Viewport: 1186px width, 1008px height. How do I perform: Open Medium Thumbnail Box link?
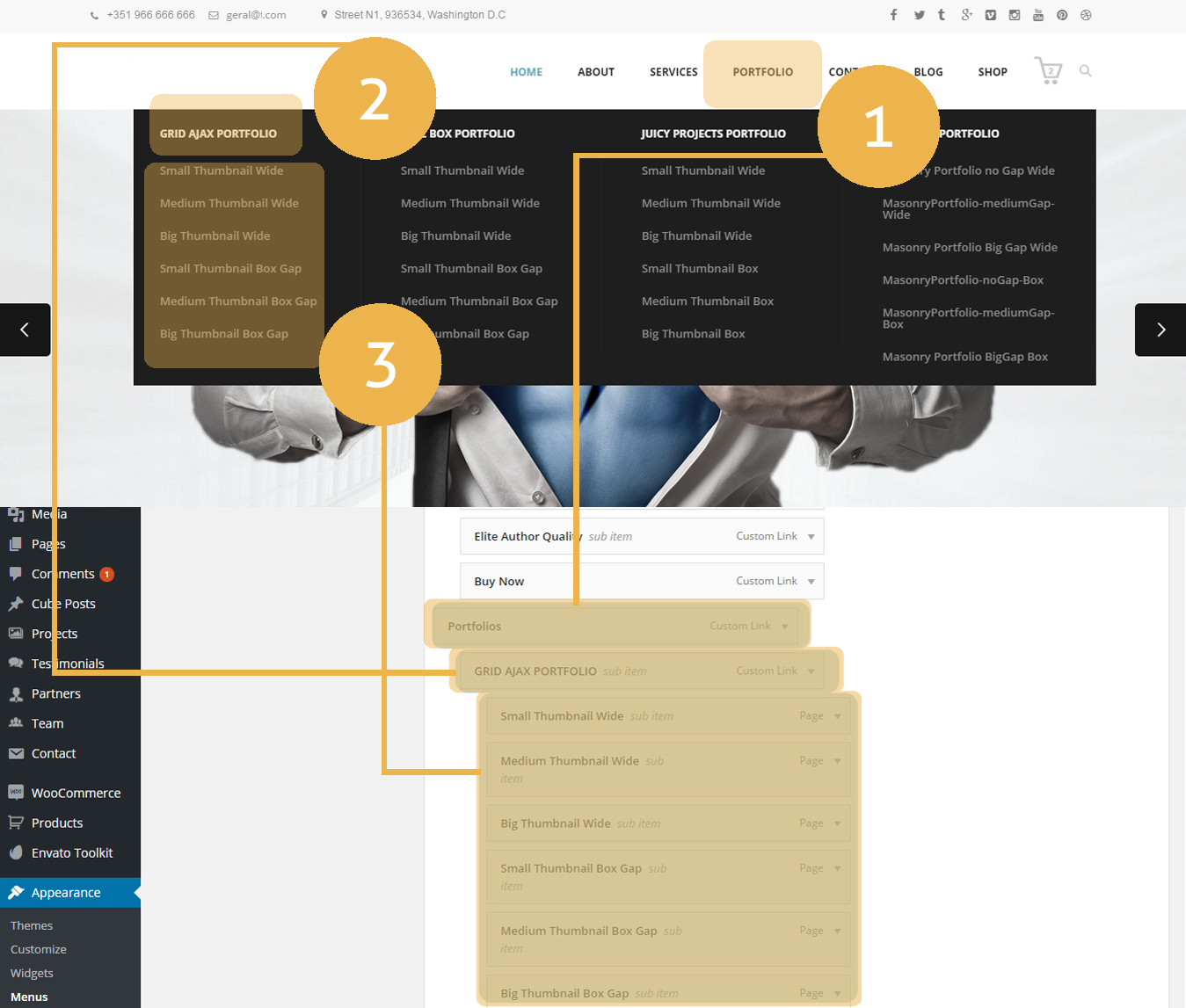(707, 301)
